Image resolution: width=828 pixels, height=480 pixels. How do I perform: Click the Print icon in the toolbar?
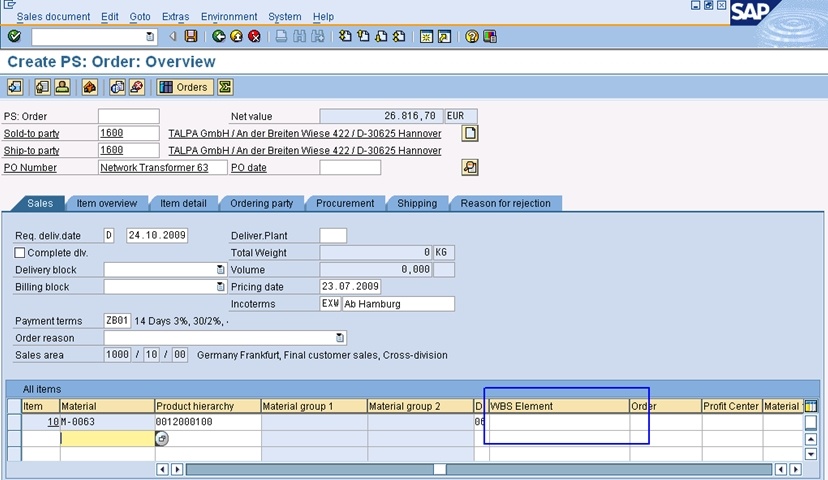click(x=283, y=37)
